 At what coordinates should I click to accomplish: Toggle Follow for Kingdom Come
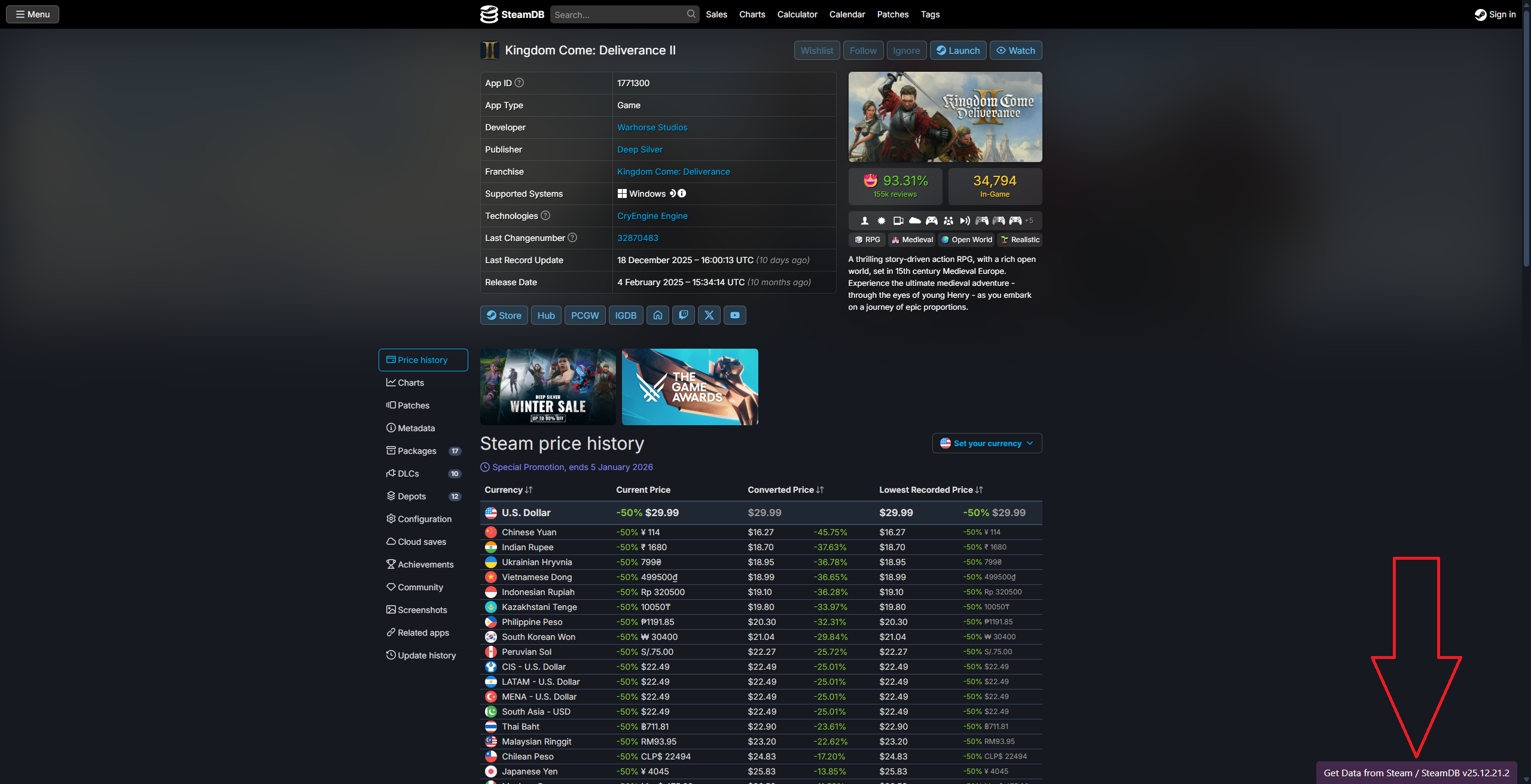pyautogui.click(x=862, y=50)
